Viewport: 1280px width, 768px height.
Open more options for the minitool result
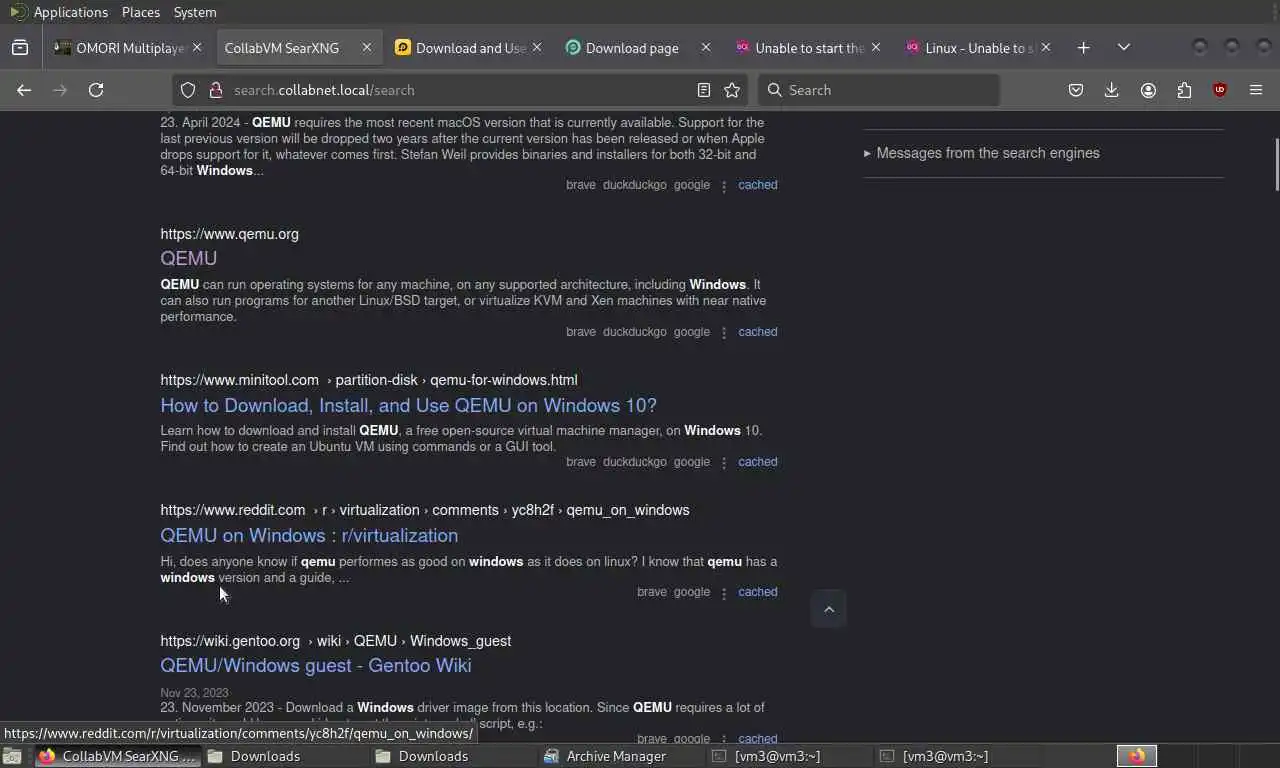[724, 462]
